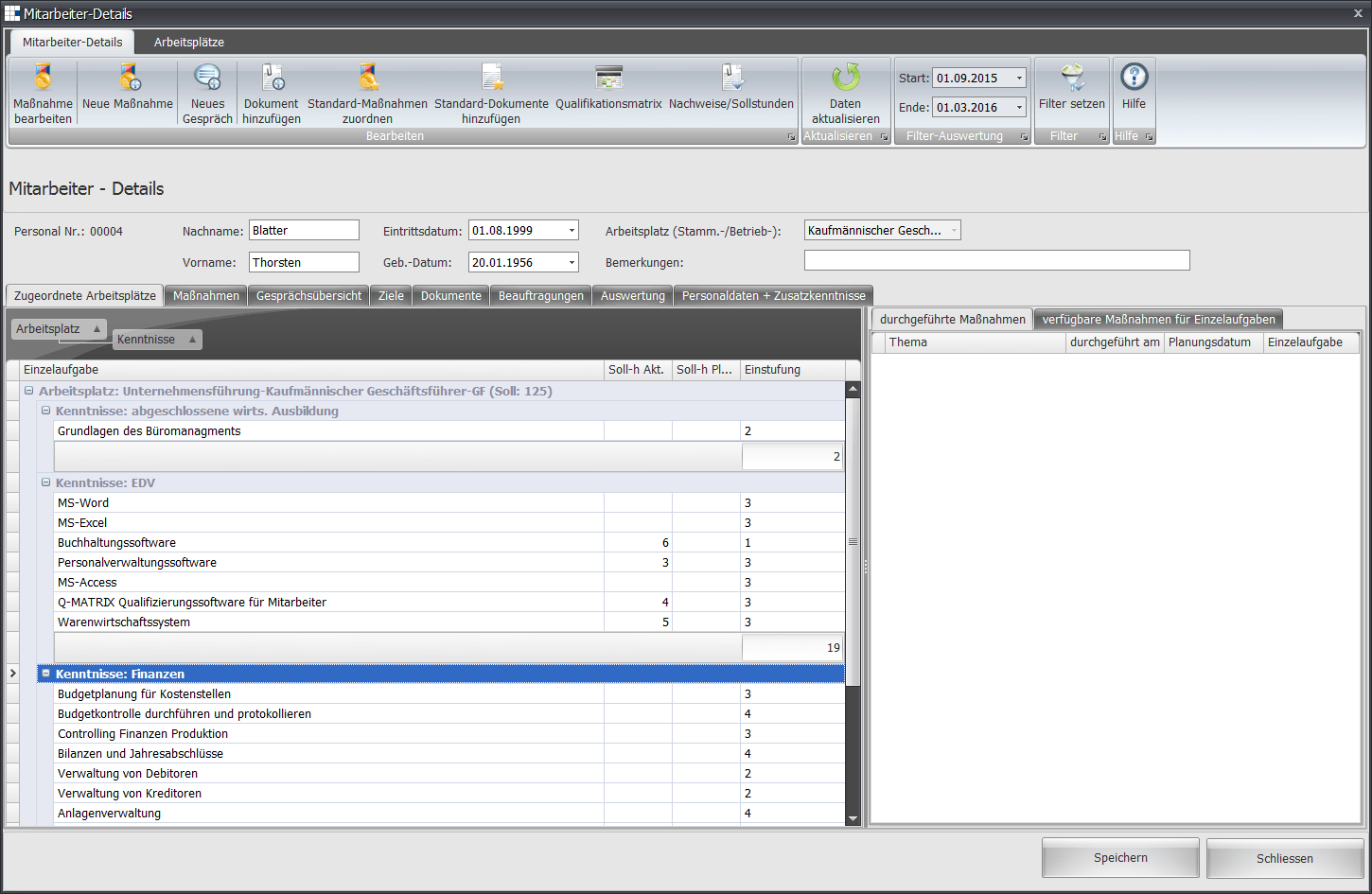
Task: Click the Filter setzen icon
Action: tap(1071, 79)
